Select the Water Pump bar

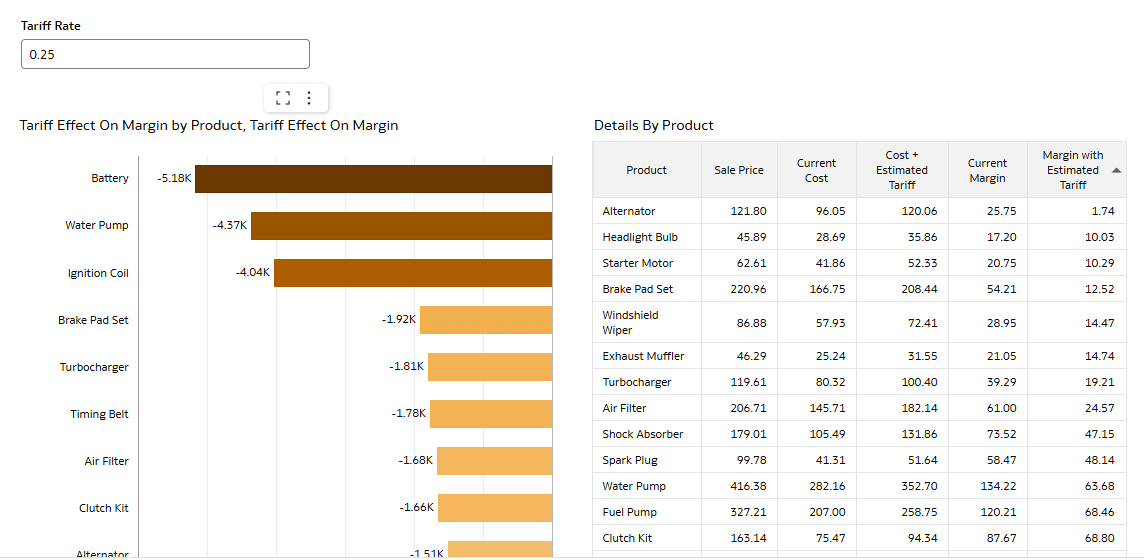[401, 226]
